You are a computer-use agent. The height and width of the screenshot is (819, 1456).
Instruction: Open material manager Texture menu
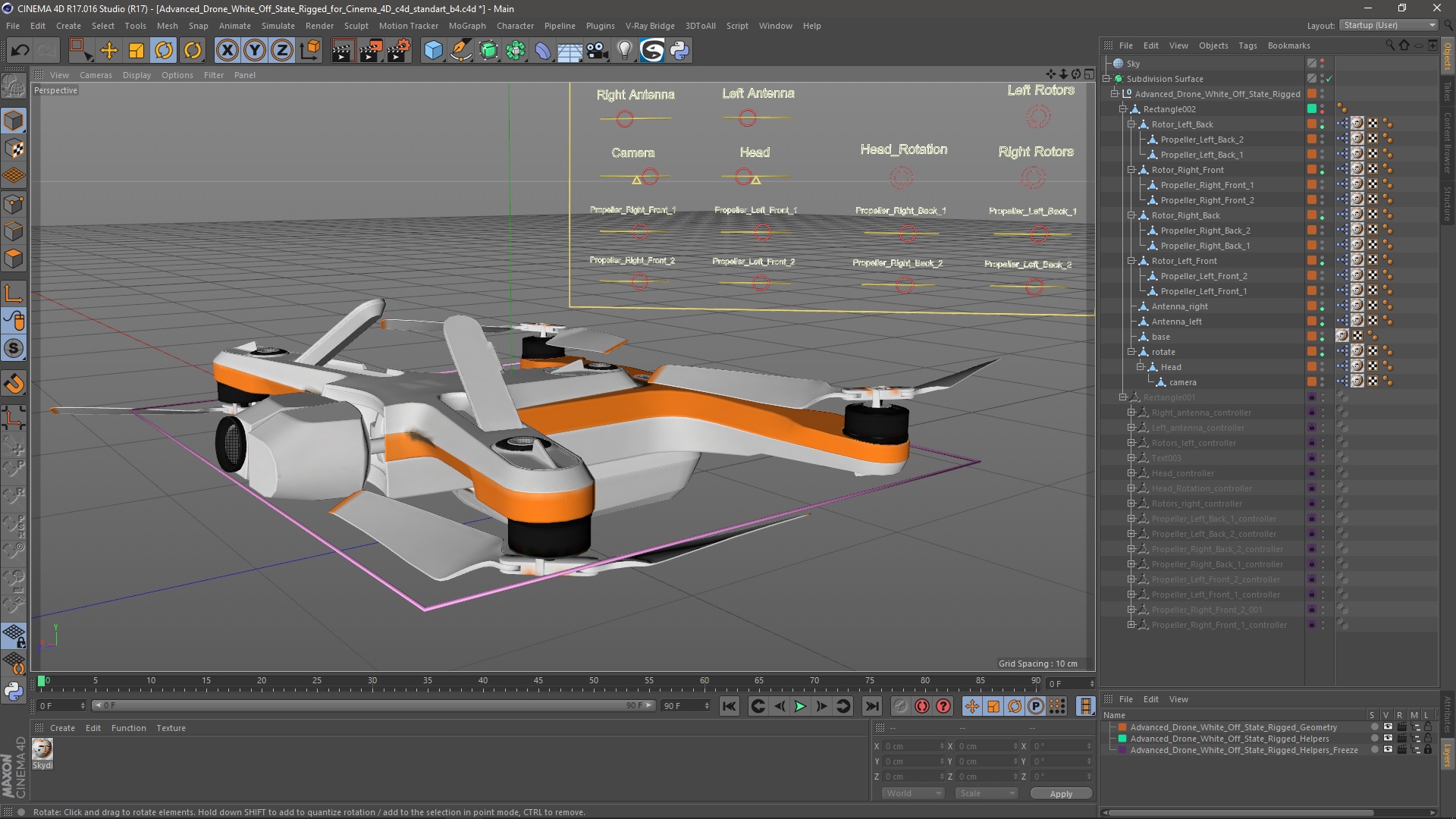pos(171,728)
